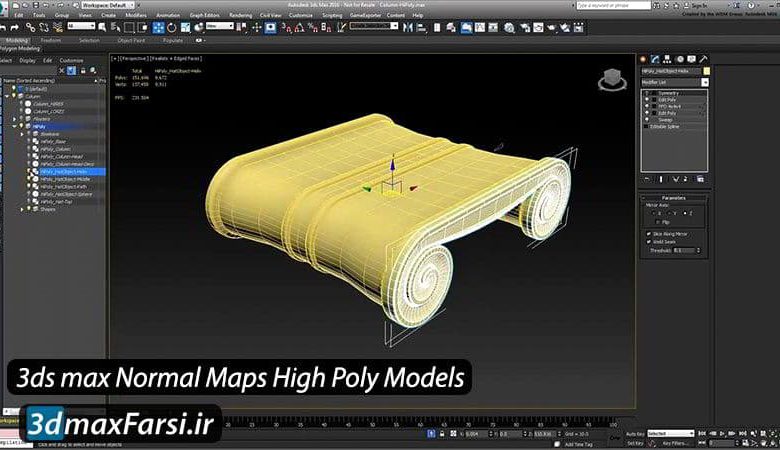Viewport: 780px width, 450px height.
Task: Select Editable Spline in modifier stack
Action: coord(665,127)
